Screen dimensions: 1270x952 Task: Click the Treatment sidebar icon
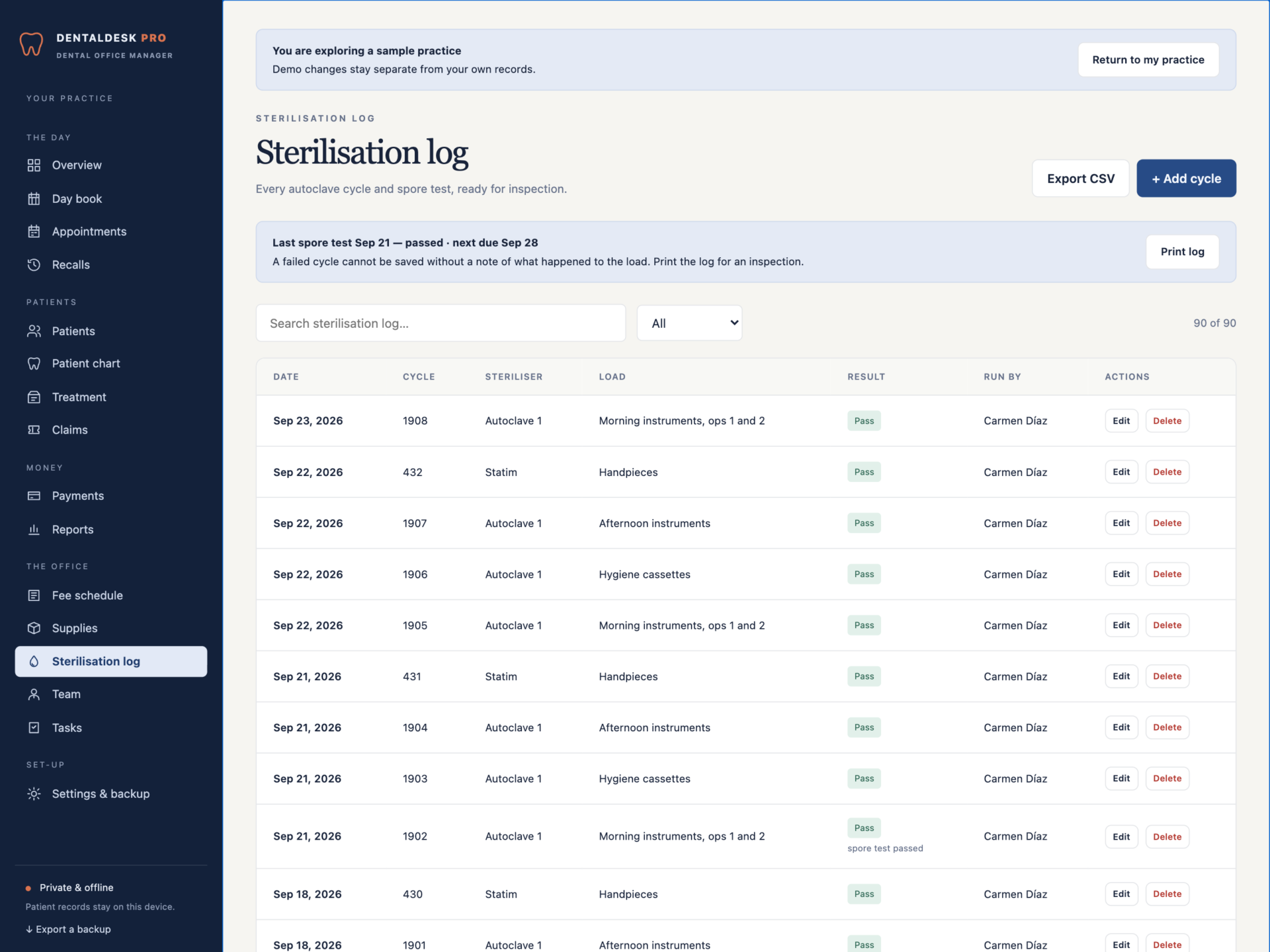(34, 397)
